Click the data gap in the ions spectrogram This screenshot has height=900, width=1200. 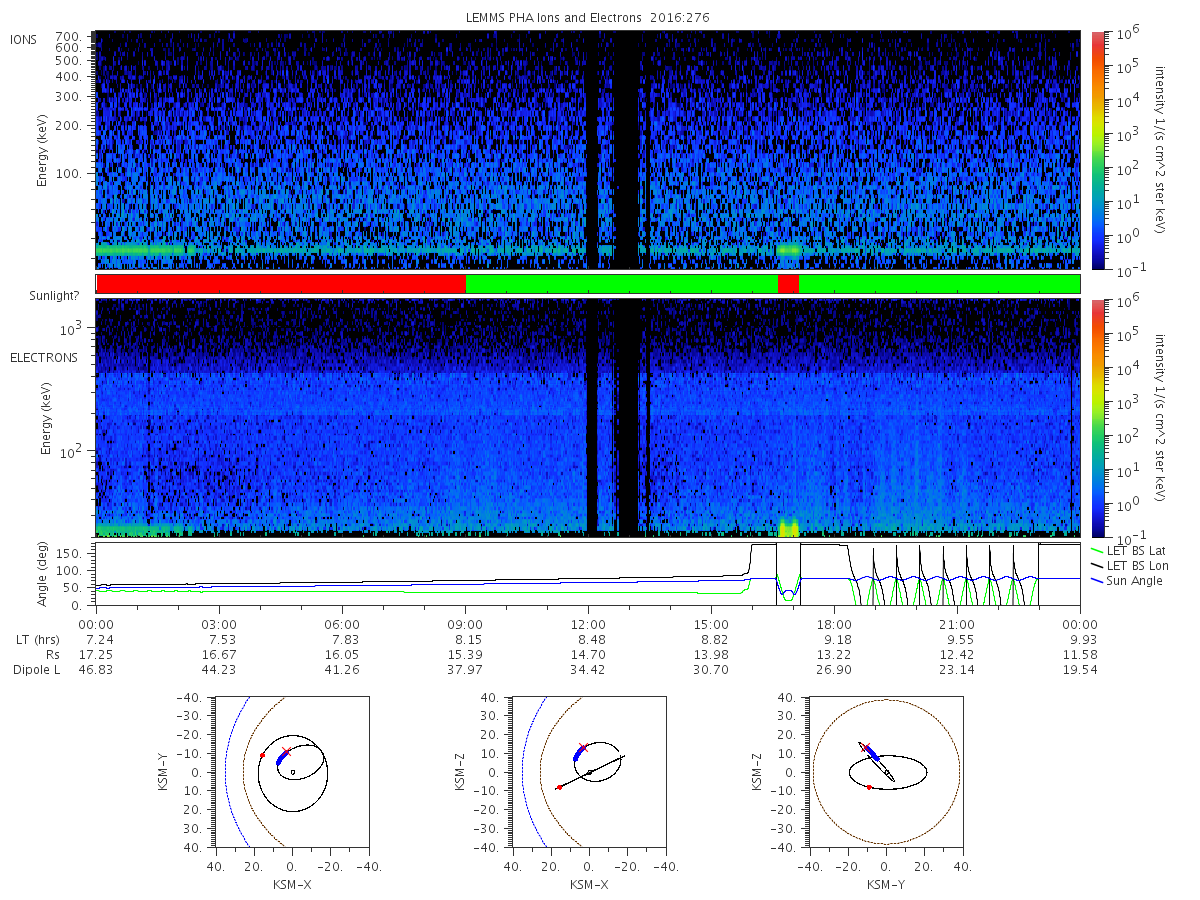click(626, 150)
